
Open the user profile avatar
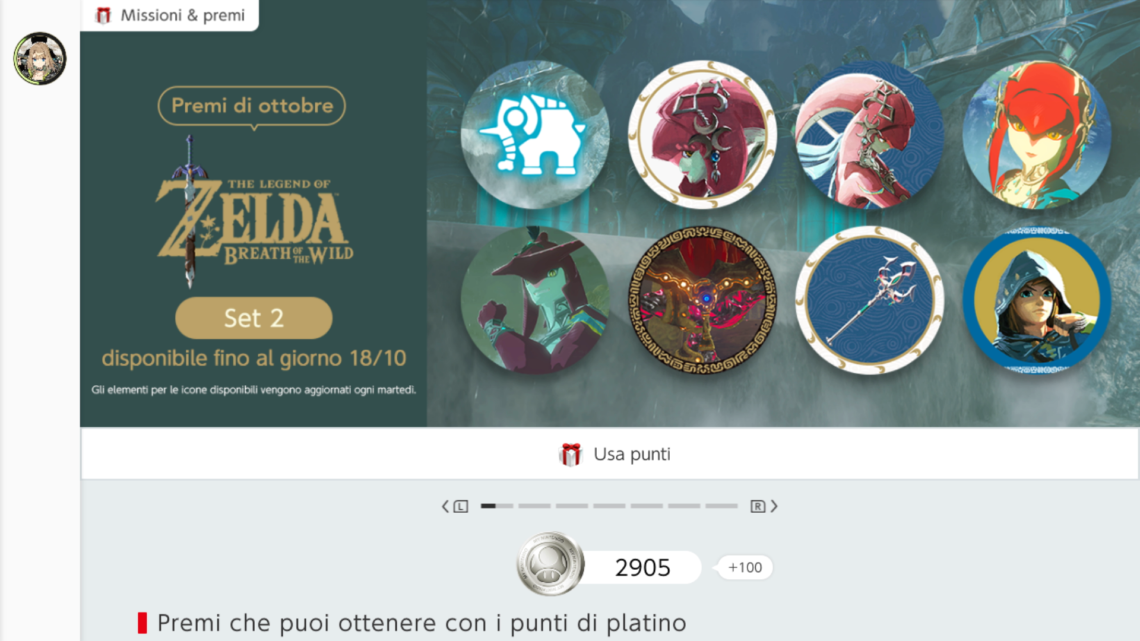(x=40, y=58)
